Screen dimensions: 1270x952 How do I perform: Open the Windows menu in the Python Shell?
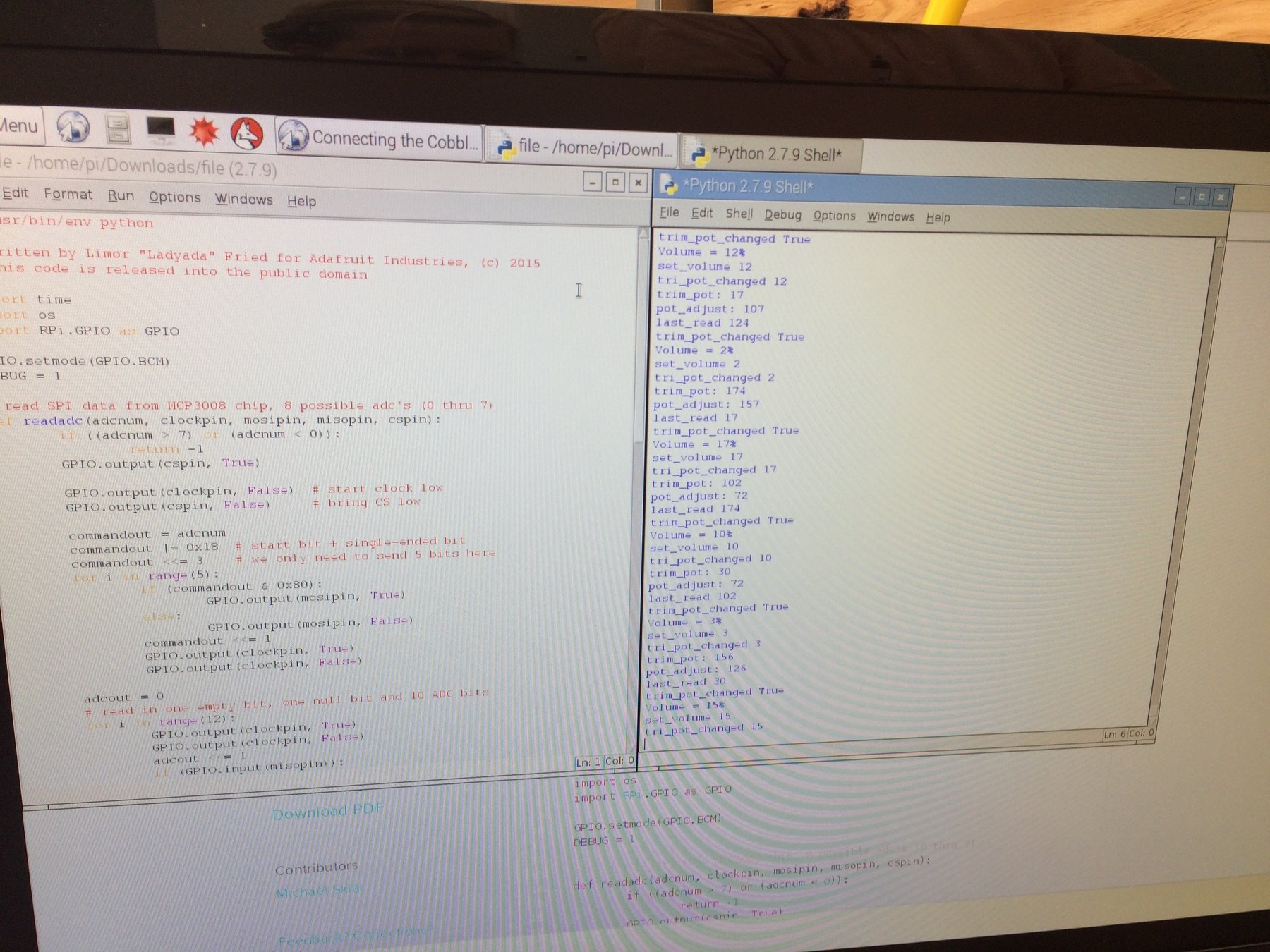click(x=890, y=217)
